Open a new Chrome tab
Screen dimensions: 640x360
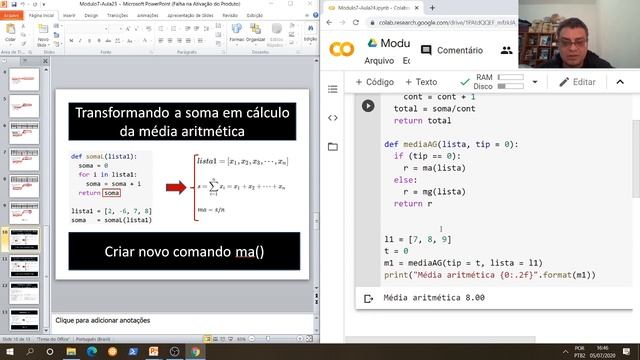coord(432,8)
